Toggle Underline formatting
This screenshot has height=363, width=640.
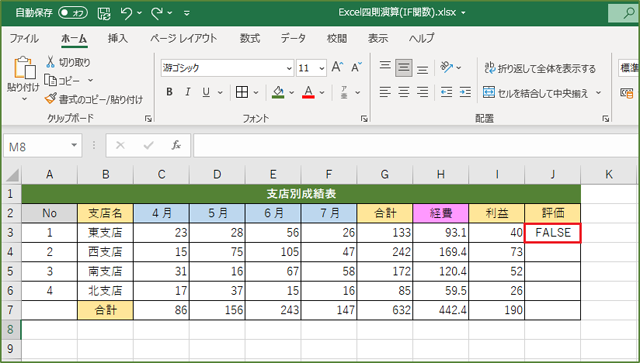pyautogui.click(x=206, y=92)
